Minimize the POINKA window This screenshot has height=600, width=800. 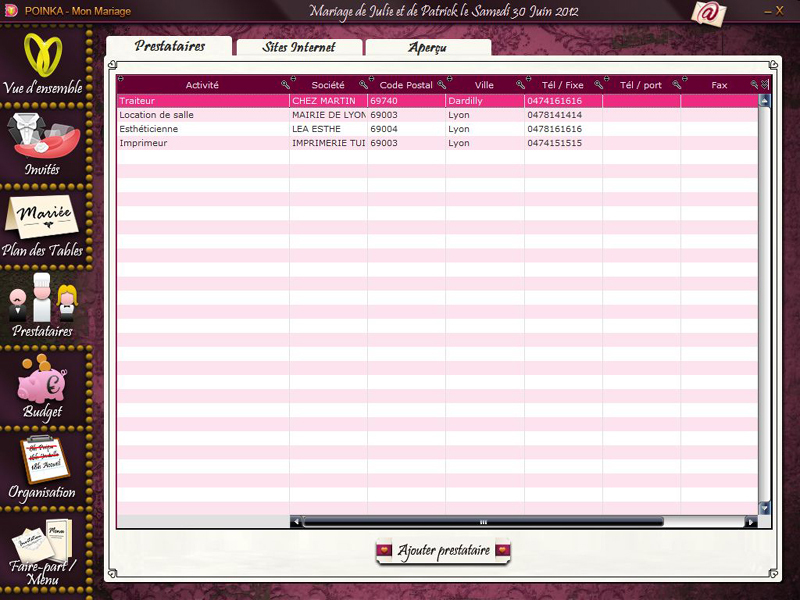[768, 11]
